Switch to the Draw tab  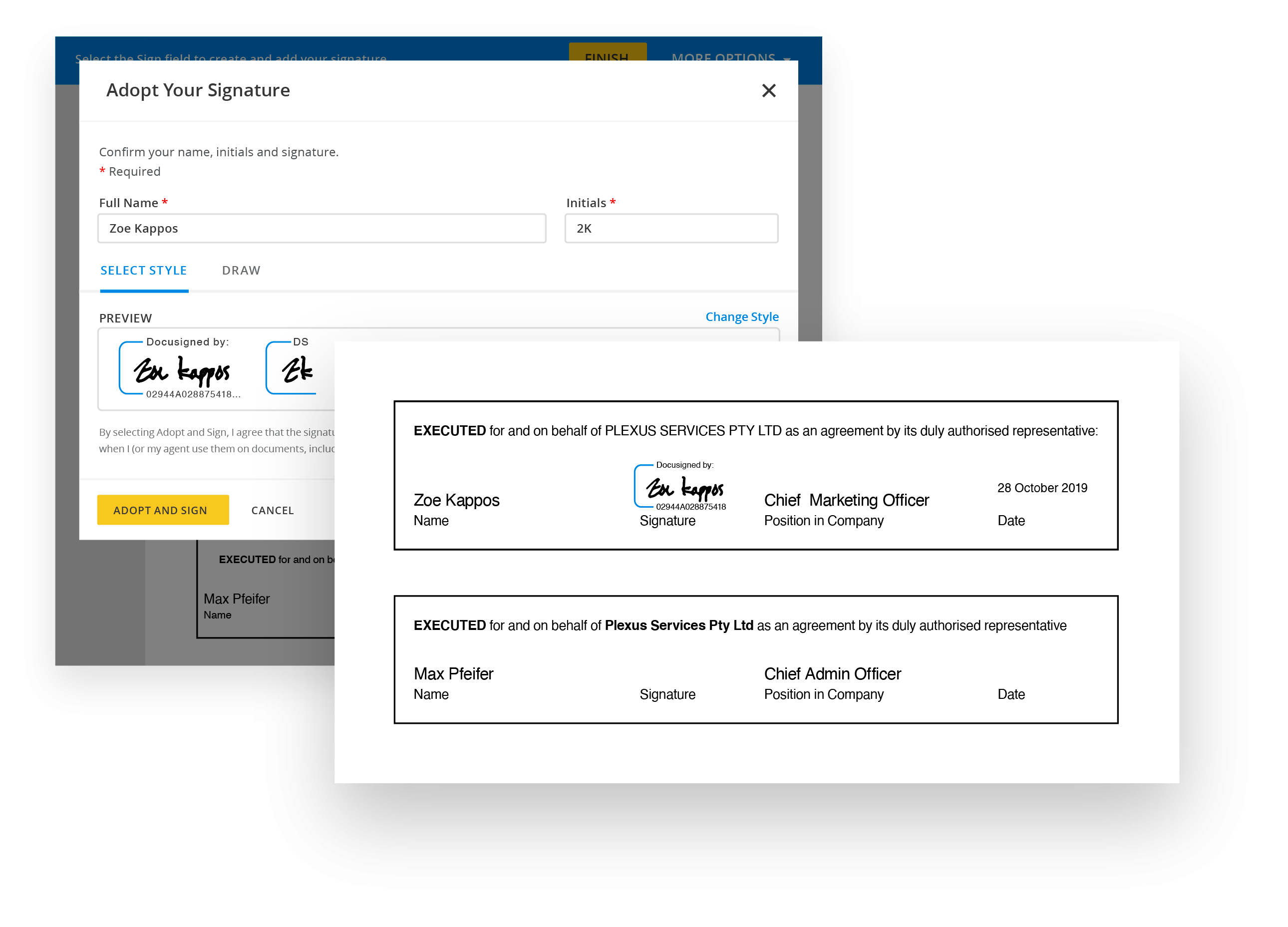(x=241, y=271)
